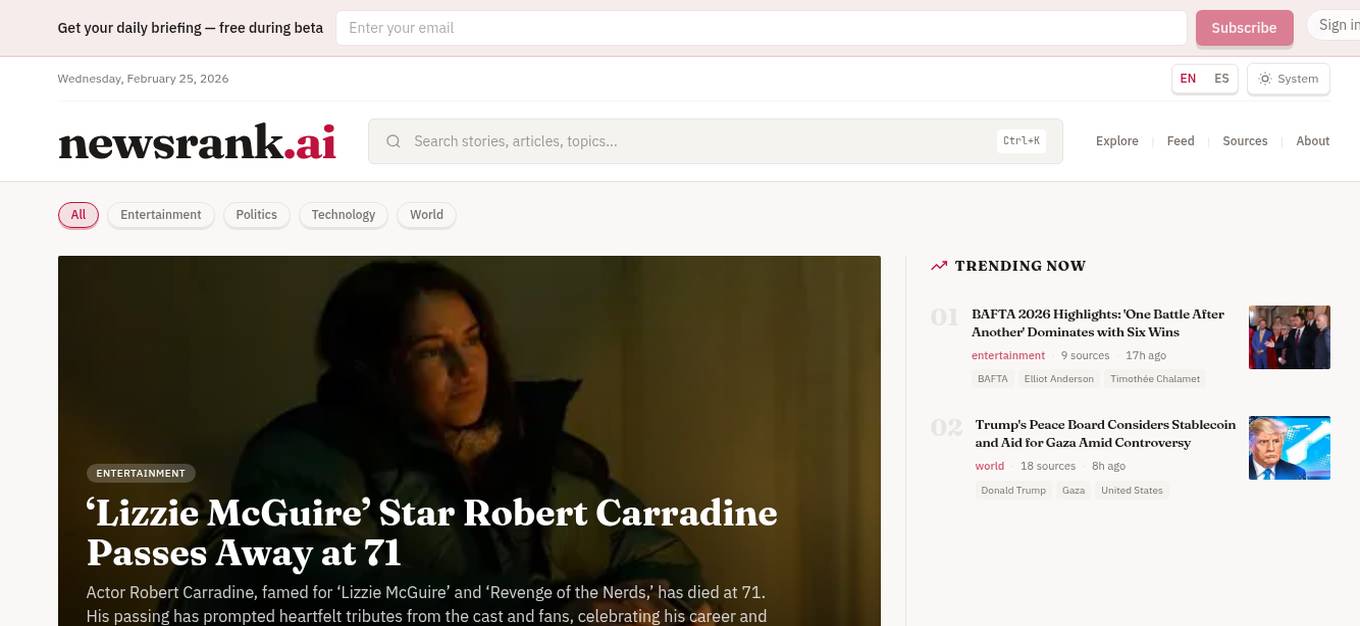This screenshot has width=1360, height=626.
Task: Select the World filter chip
Action: point(426,214)
